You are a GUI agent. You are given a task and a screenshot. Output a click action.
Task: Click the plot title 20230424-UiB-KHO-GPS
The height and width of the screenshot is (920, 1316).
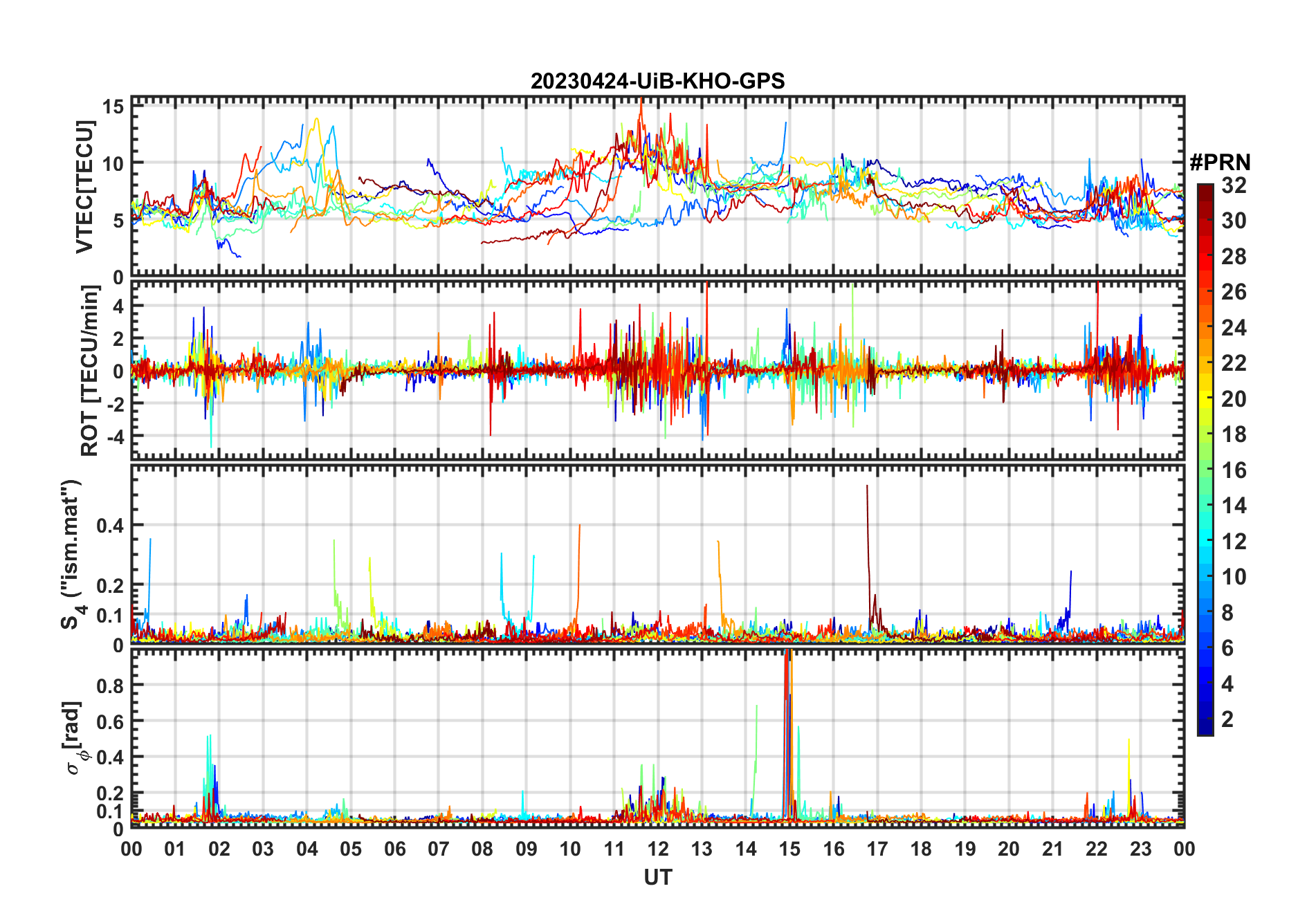coord(657,82)
